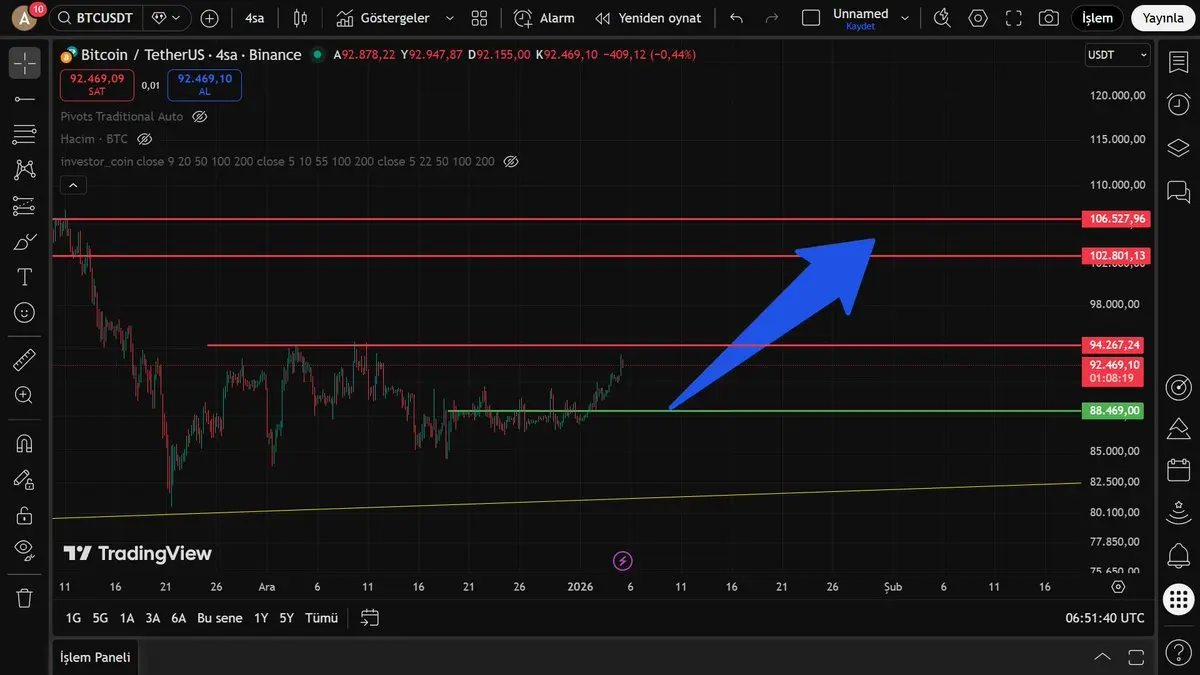
Task: Create an Alarm from the toolbar
Action: [x=545, y=18]
